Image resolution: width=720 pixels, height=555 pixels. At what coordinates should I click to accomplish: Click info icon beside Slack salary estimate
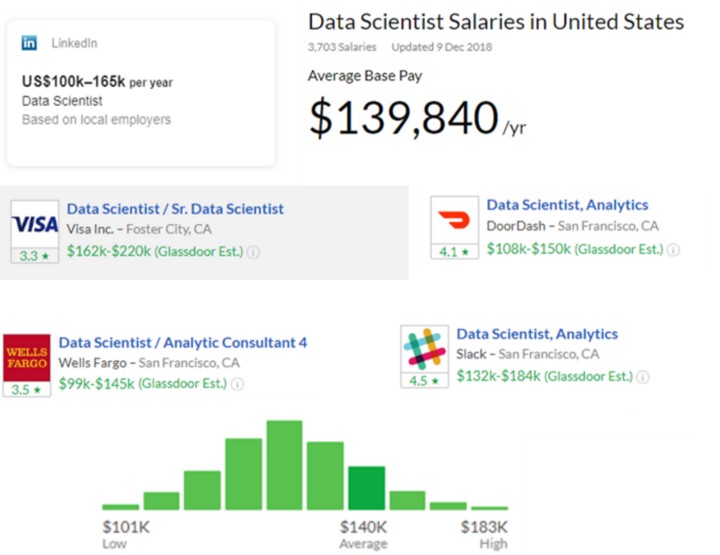click(x=643, y=377)
